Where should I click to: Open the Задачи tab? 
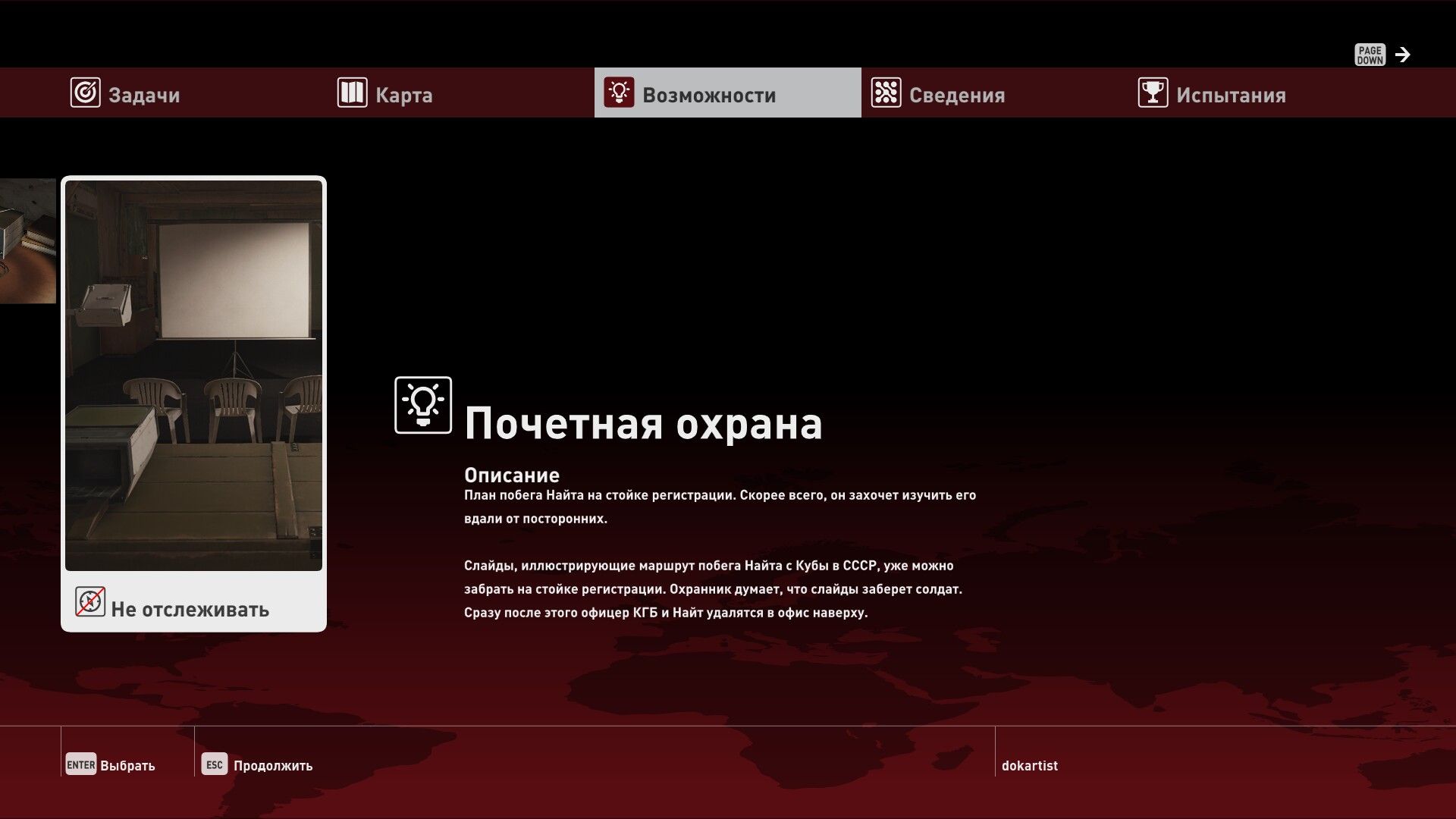click(x=144, y=95)
